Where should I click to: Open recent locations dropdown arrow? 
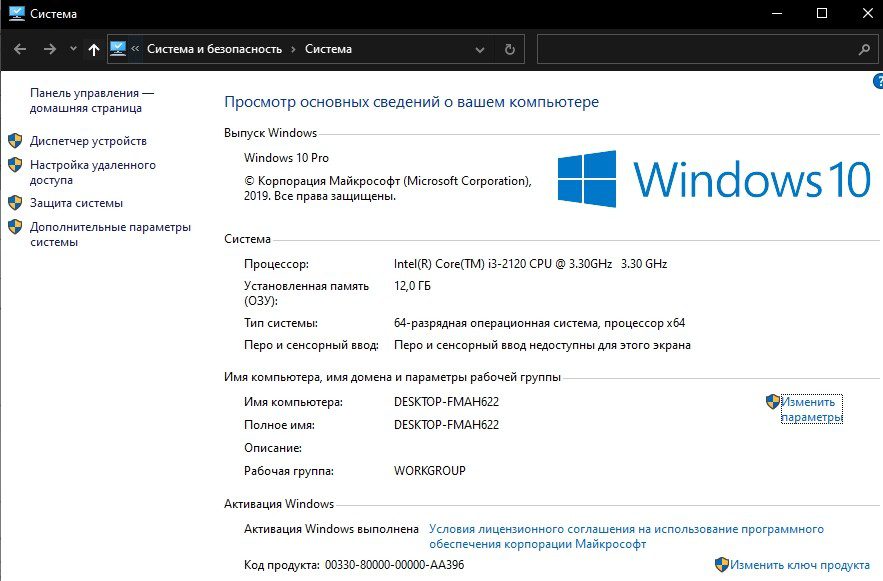tap(73, 49)
